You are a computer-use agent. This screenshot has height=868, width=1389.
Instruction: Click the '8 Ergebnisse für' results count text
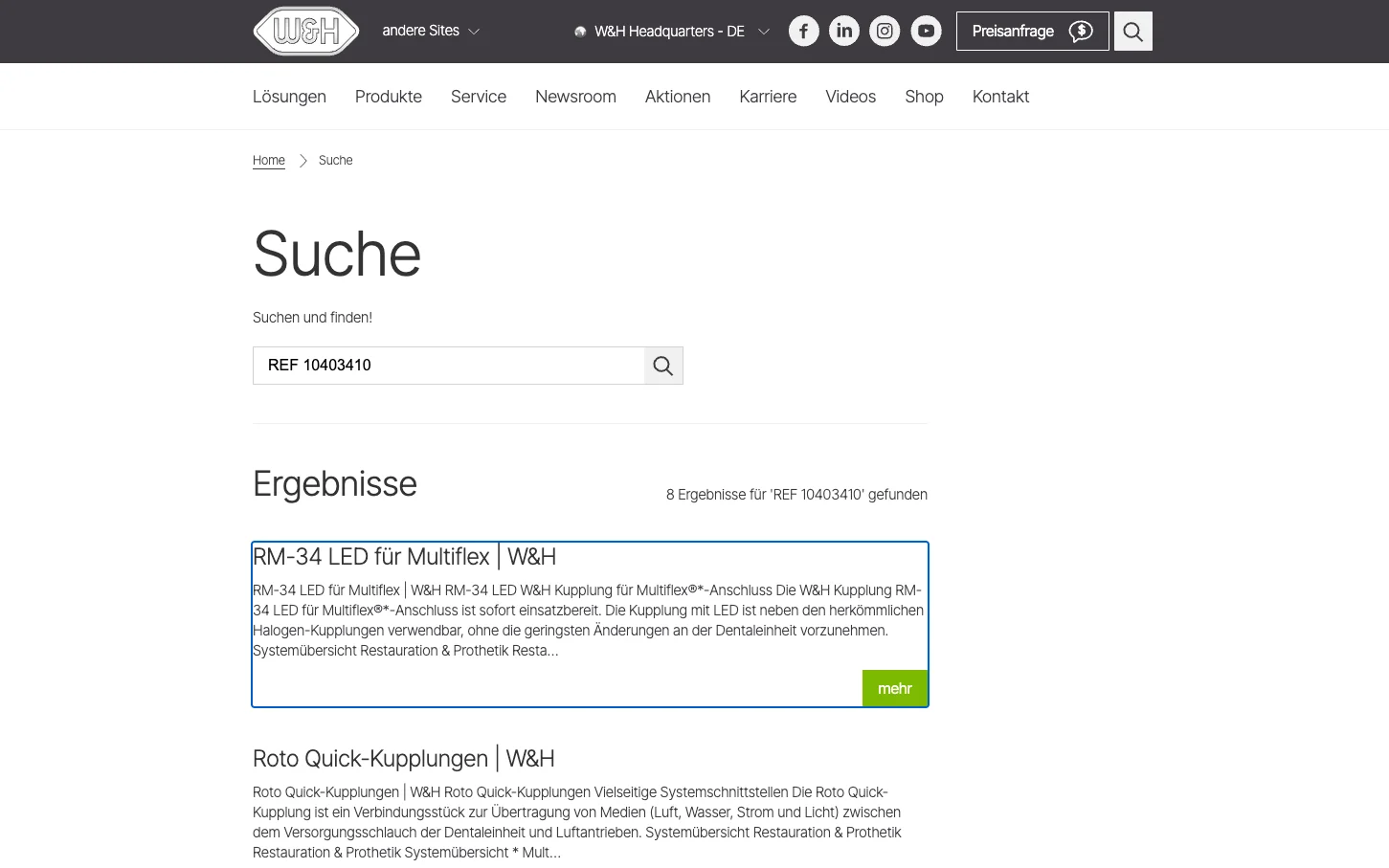796,495
